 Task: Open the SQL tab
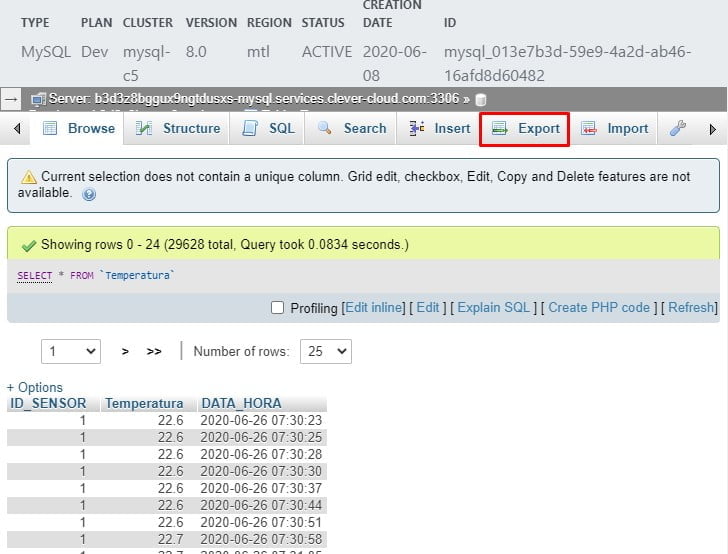click(268, 129)
